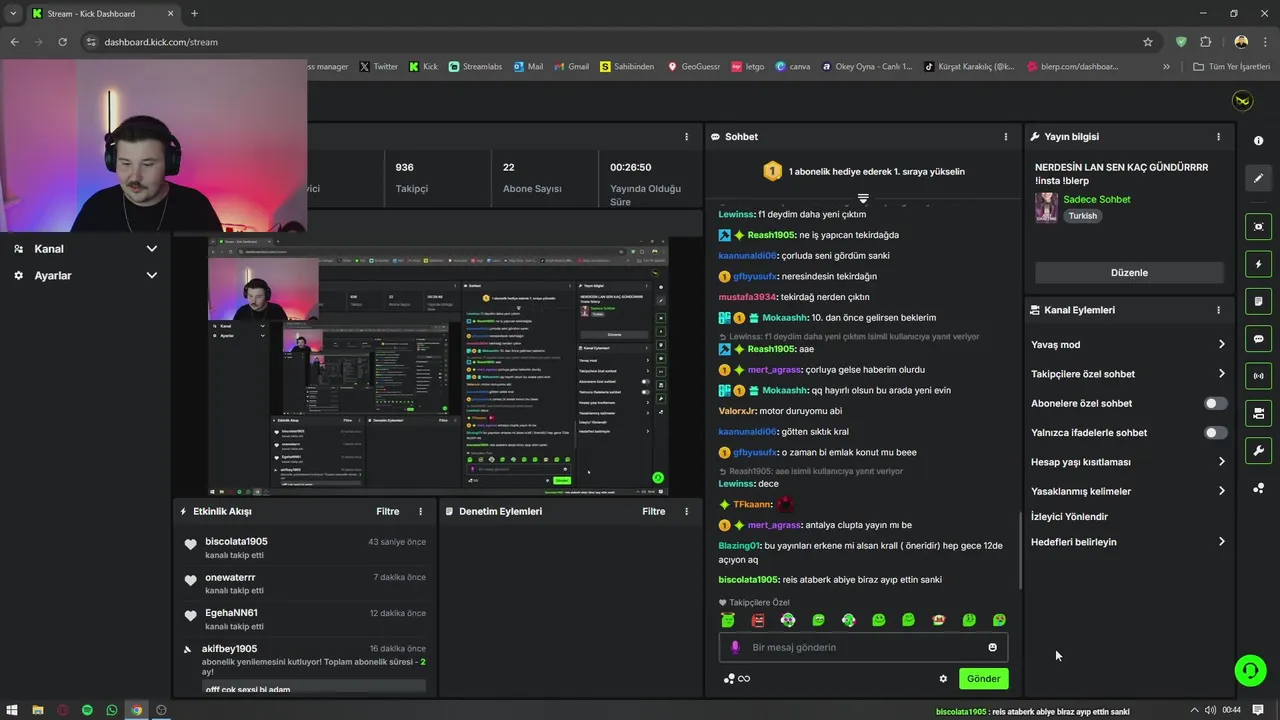Click the pencil edit icon in sidebar
This screenshot has width=1280, height=720.
tap(1258, 178)
